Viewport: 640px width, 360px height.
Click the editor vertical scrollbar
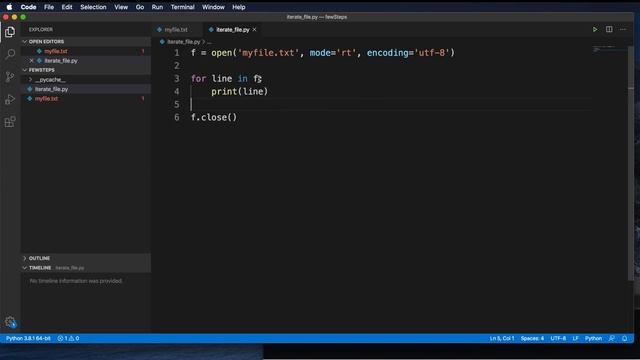(631, 163)
